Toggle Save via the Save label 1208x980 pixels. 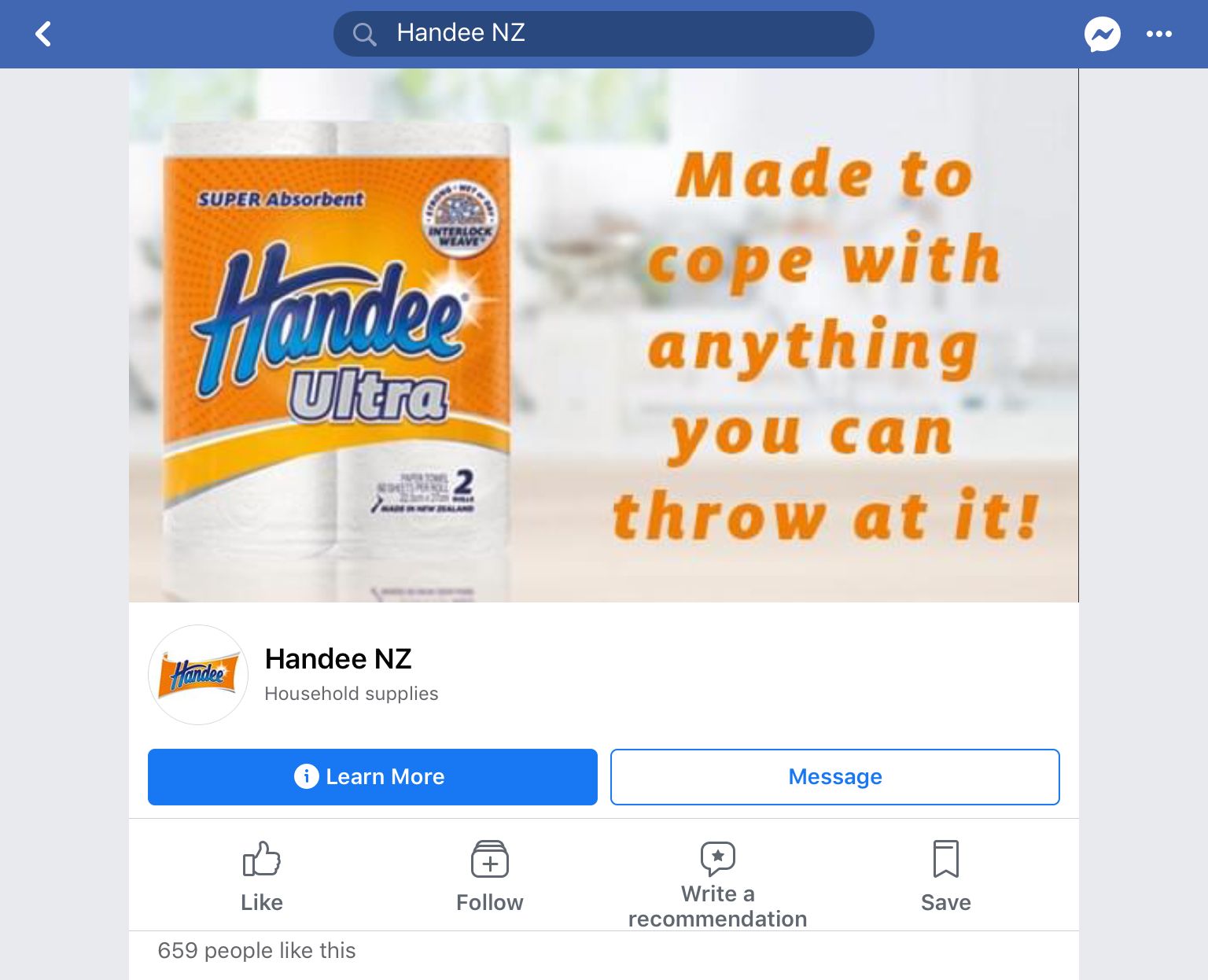click(x=946, y=903)
